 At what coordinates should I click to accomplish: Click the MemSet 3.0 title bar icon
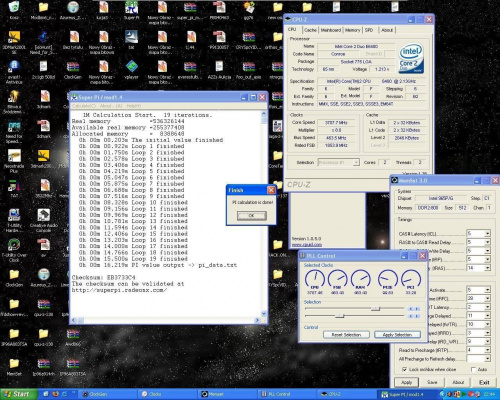[395, 180]
